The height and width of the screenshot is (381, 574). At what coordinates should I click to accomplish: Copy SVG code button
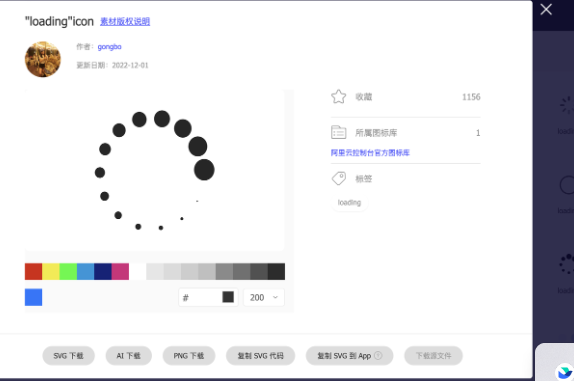260,356
